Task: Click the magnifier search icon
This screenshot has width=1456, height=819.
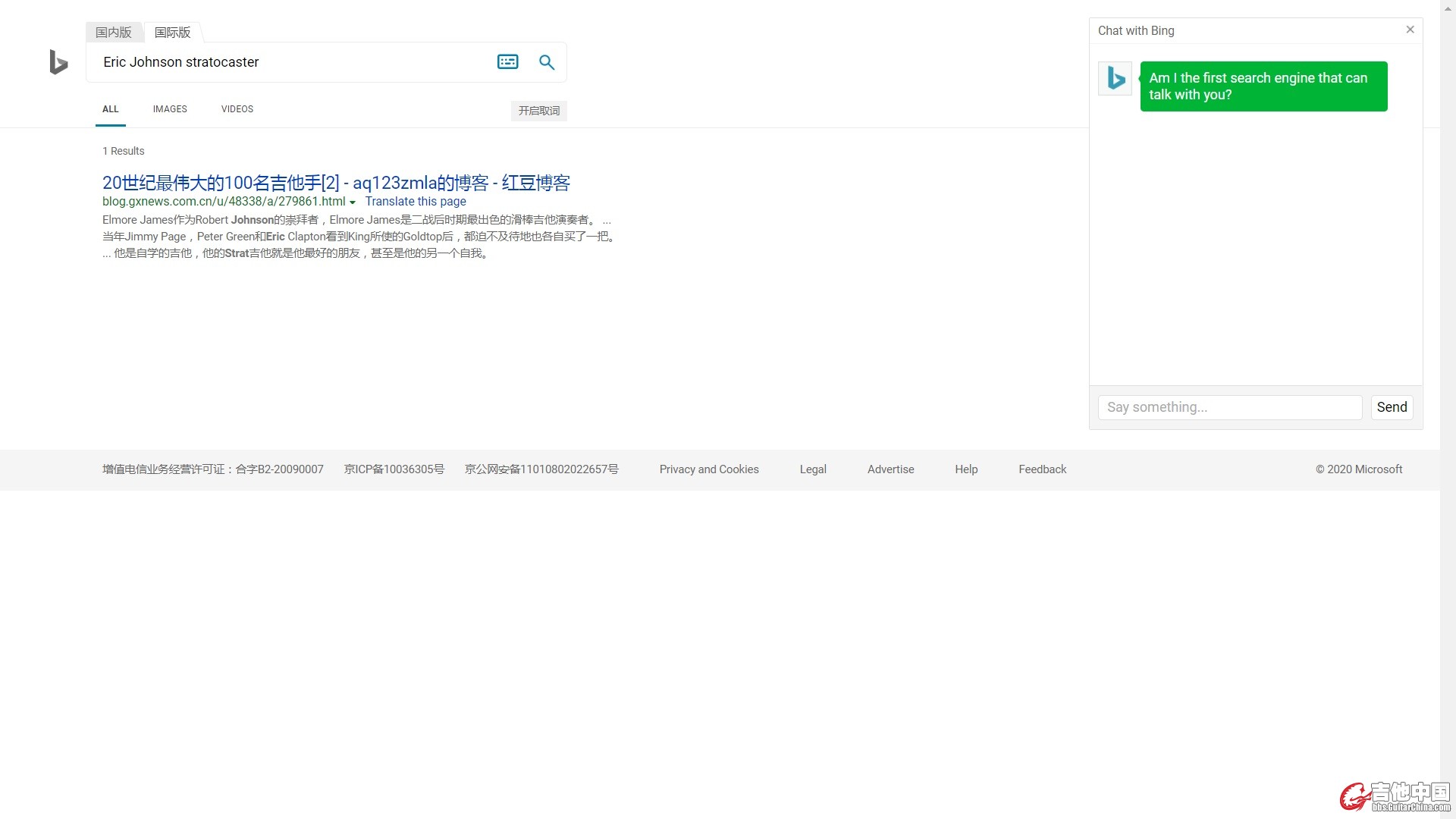Action: [x=547, y=62]
